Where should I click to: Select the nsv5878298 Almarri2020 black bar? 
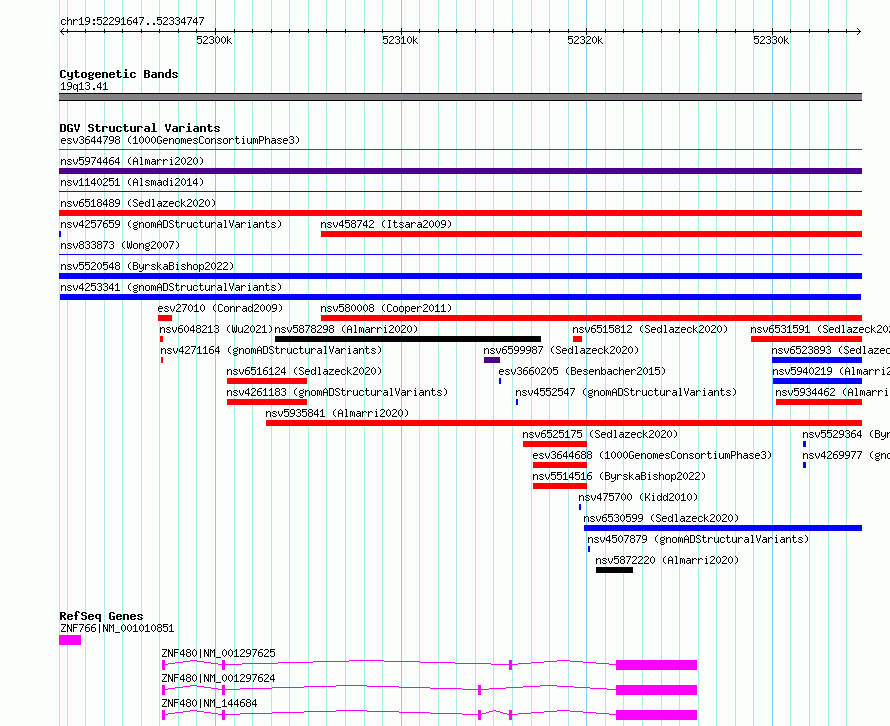coord(408,339)
